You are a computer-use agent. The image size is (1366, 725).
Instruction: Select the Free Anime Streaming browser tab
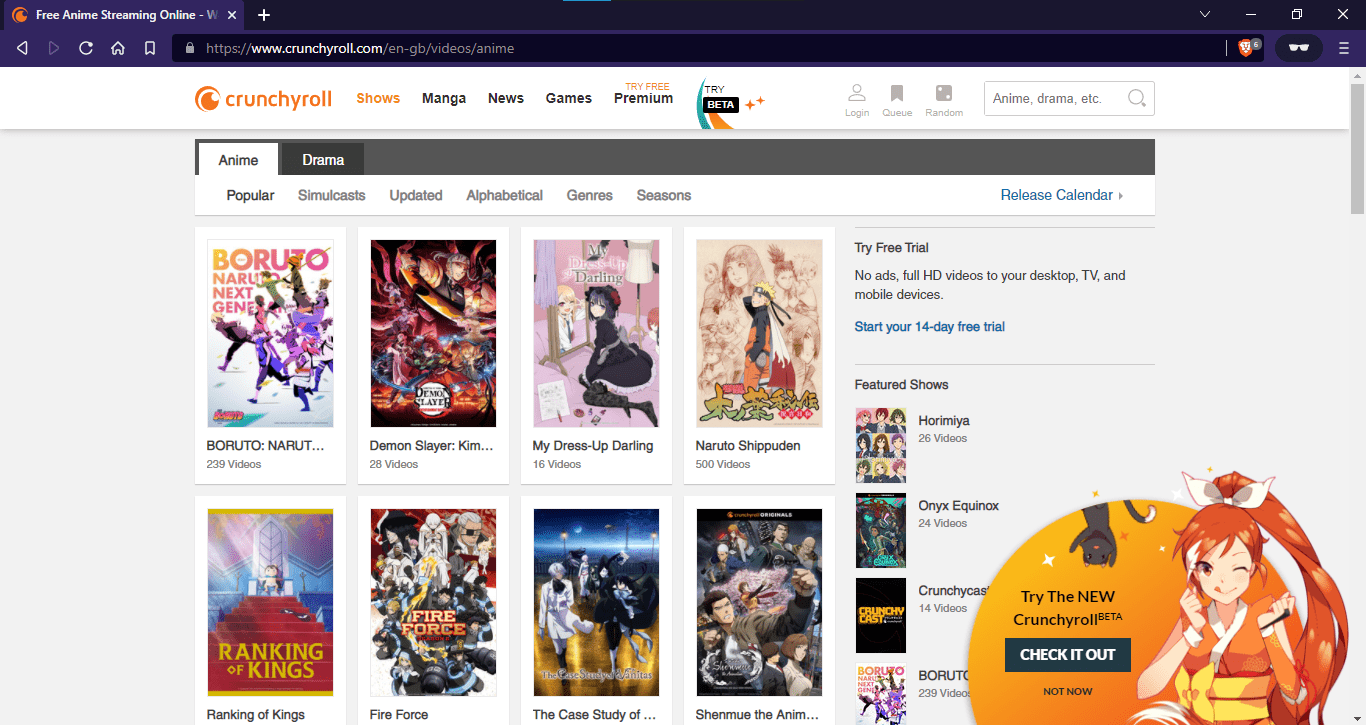(122, 15)
